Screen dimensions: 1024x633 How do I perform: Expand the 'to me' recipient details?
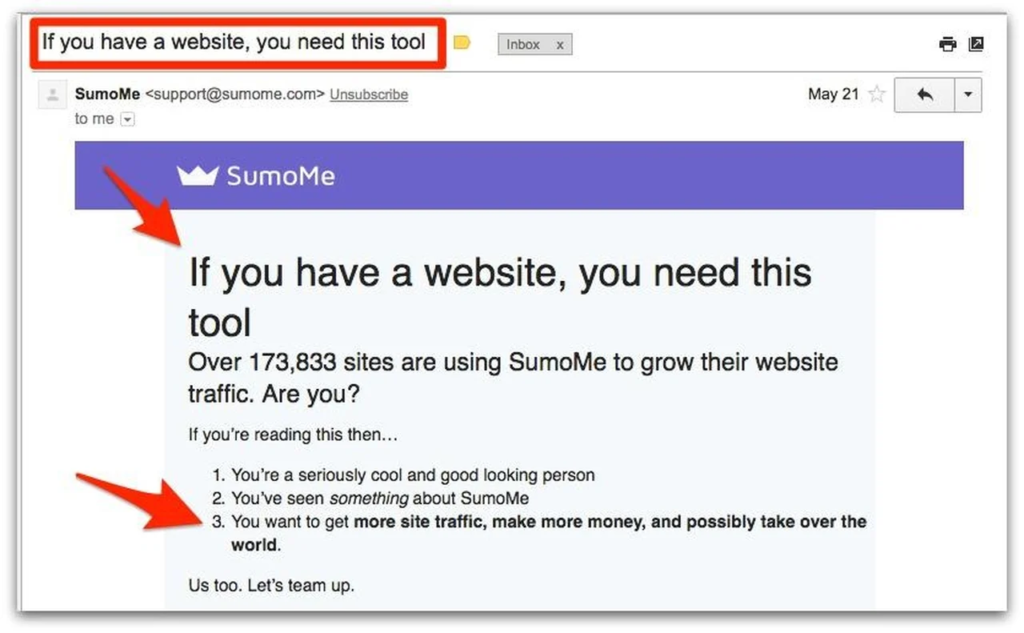point(127,118)
